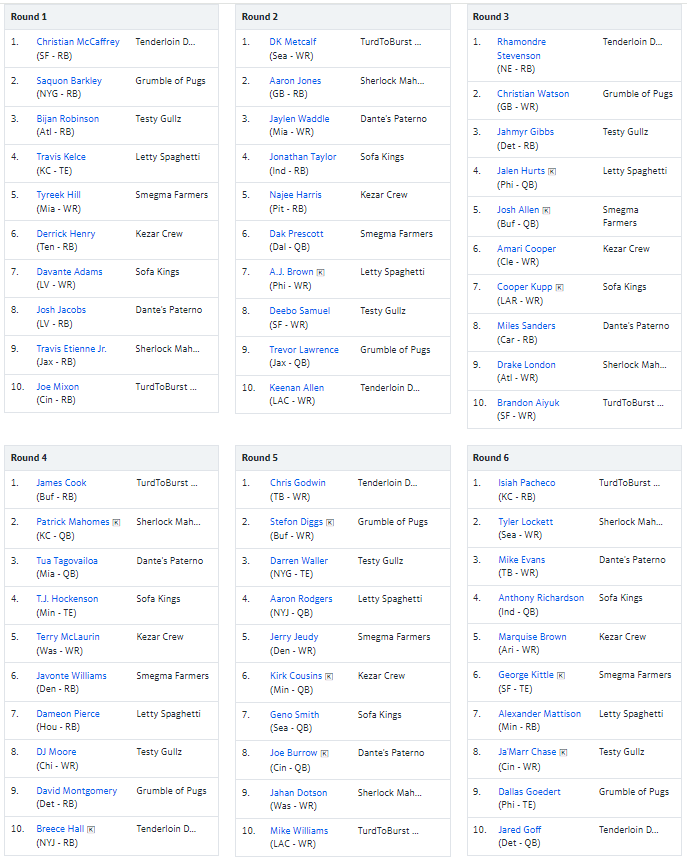Click the keeper icon next to George Kittle
Image resolution: width=687 pixels, height=858 pixels.
coord(561,676)
